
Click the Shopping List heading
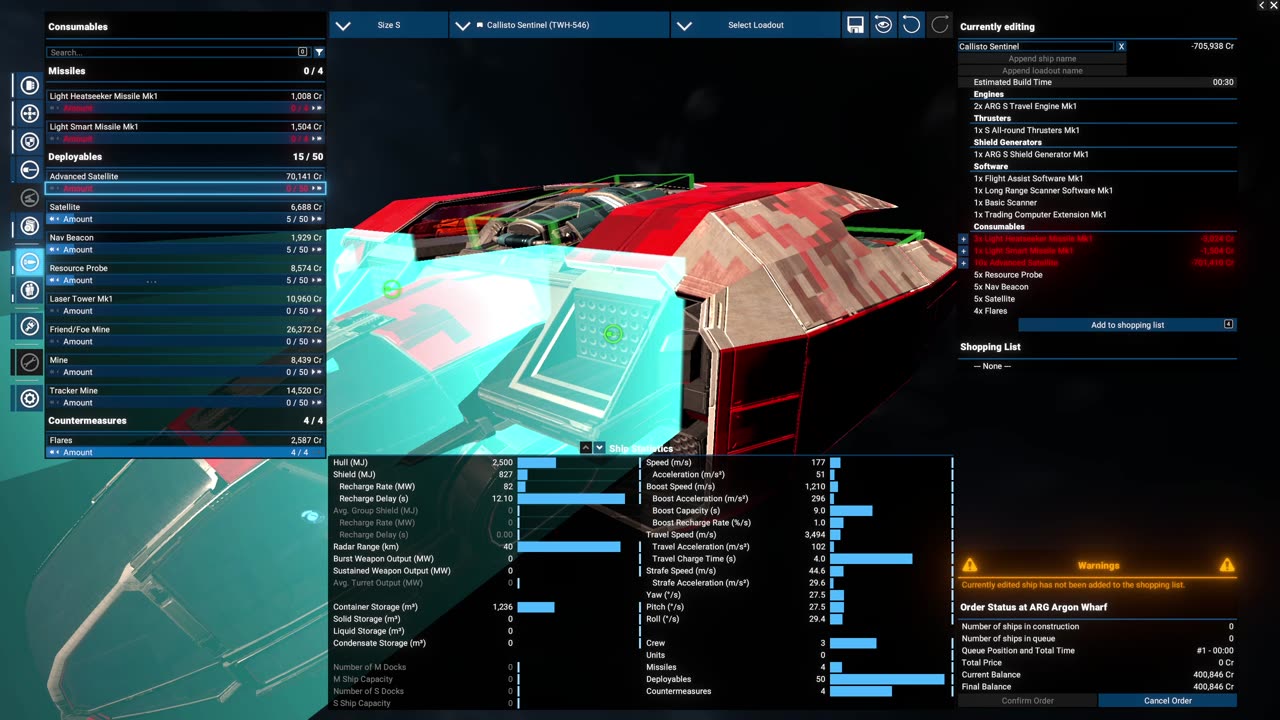[990, 347]
